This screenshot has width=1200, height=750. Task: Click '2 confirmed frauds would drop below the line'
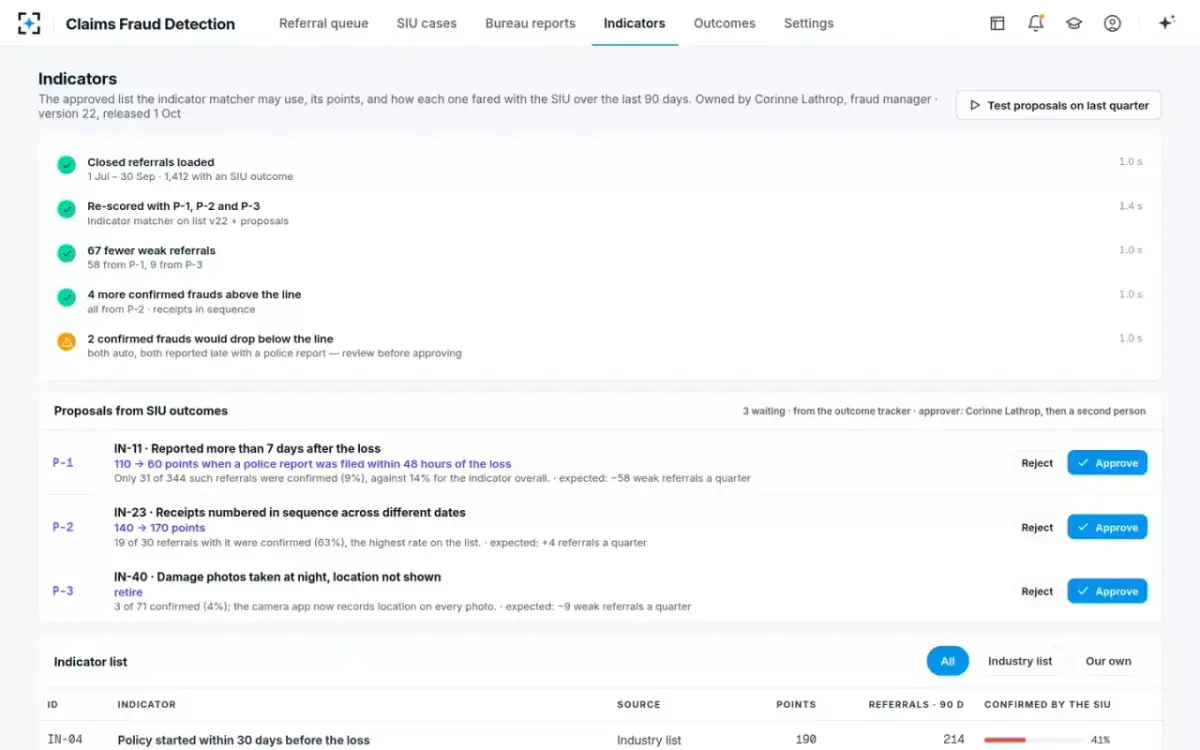[x=210, y=339]
